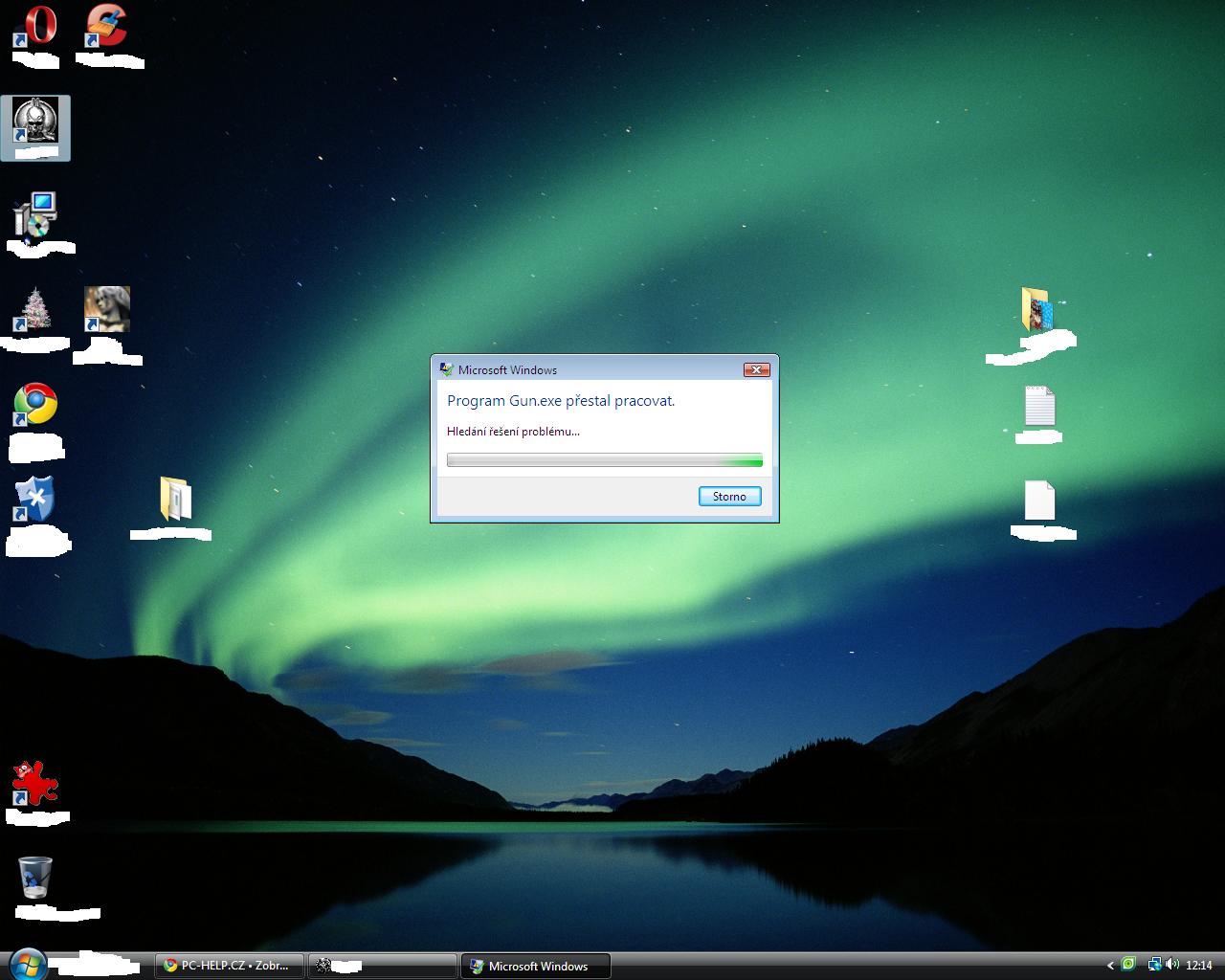The height and width of the screenshot is (980, 1225).
Task: Select the skull emblem game shortcut
Action: click(35, 121)
